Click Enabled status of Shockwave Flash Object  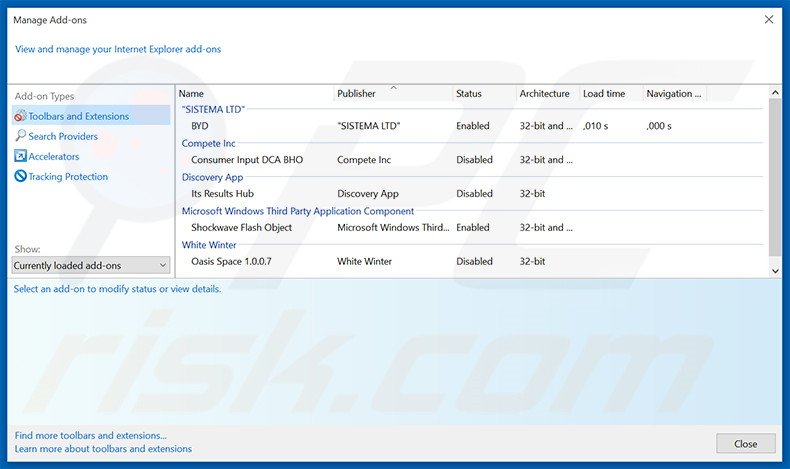[x=473, y=227]
